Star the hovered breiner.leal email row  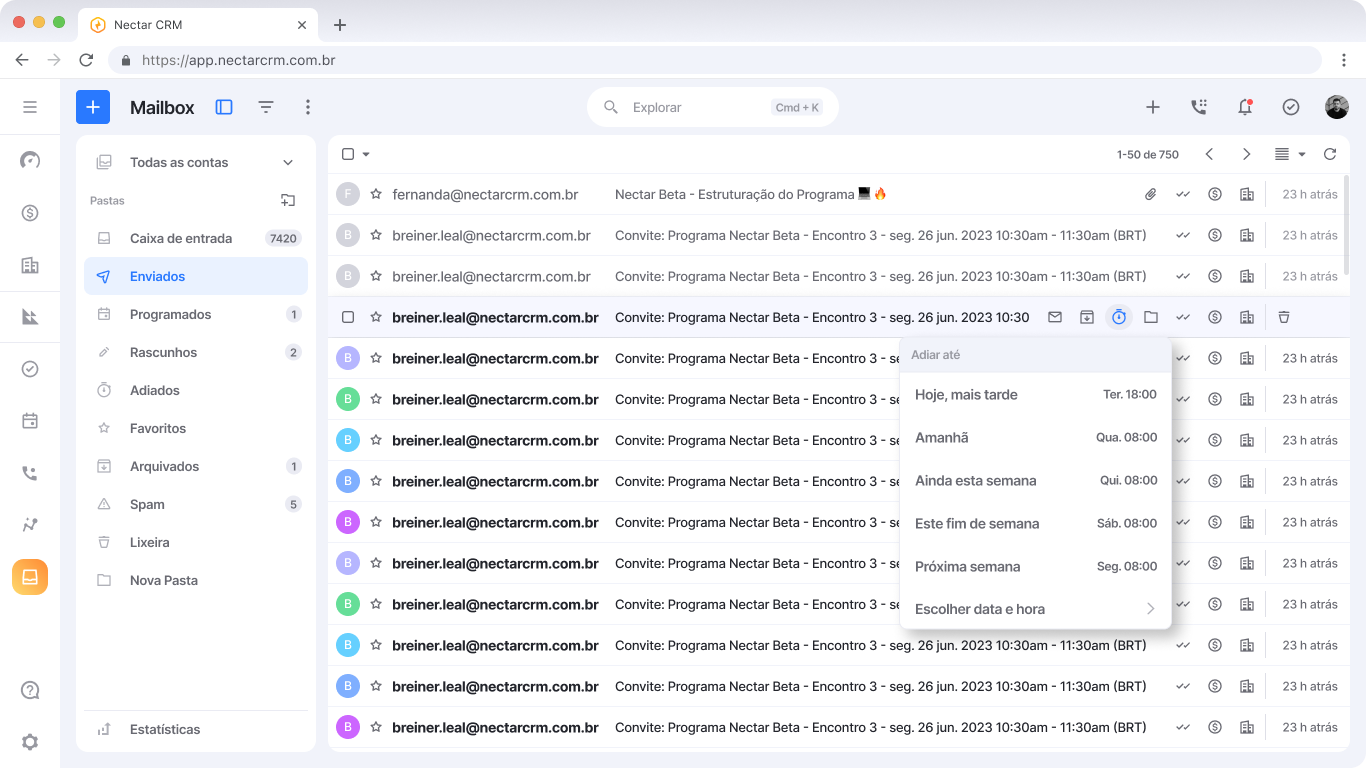click(x=376, y=317)
